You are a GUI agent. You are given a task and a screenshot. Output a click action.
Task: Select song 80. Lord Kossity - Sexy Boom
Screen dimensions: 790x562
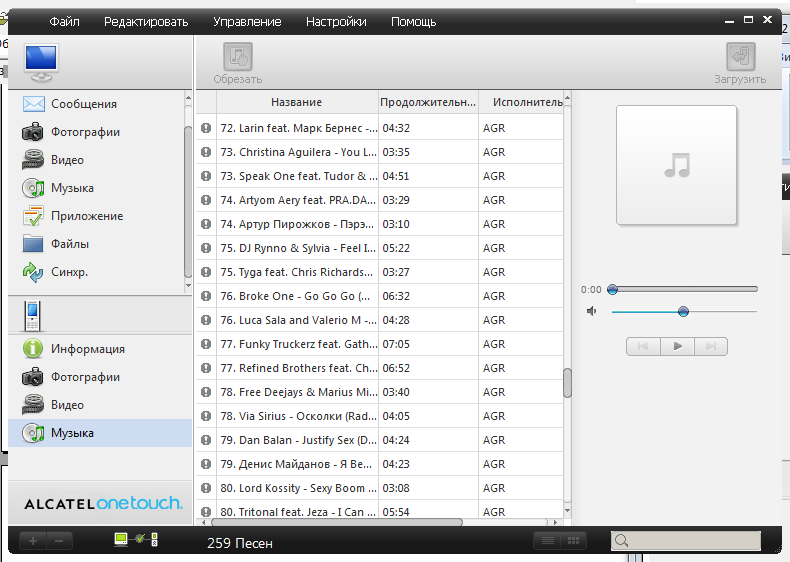[x=379, y=488]
